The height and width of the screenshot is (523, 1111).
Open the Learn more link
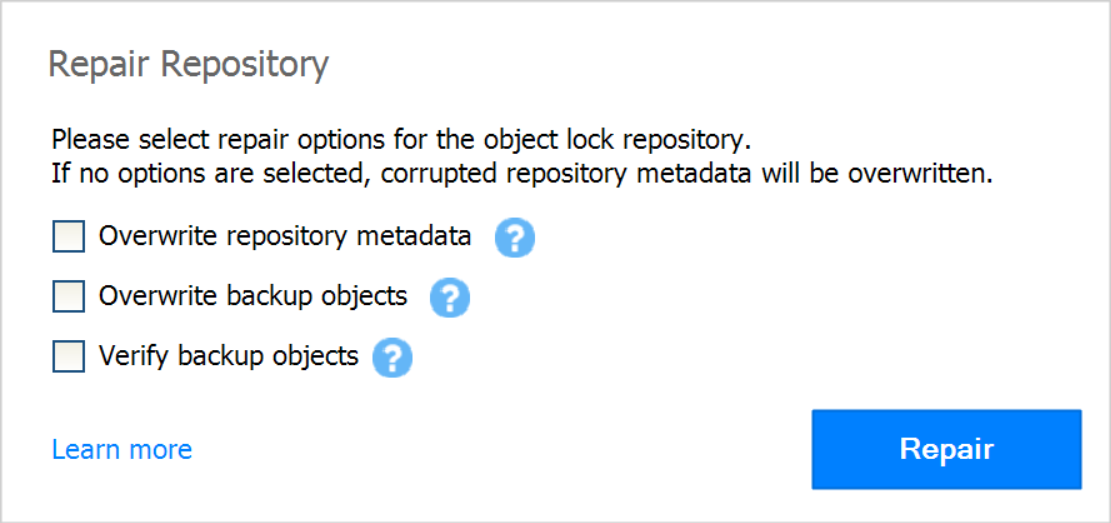coord(122,449)
